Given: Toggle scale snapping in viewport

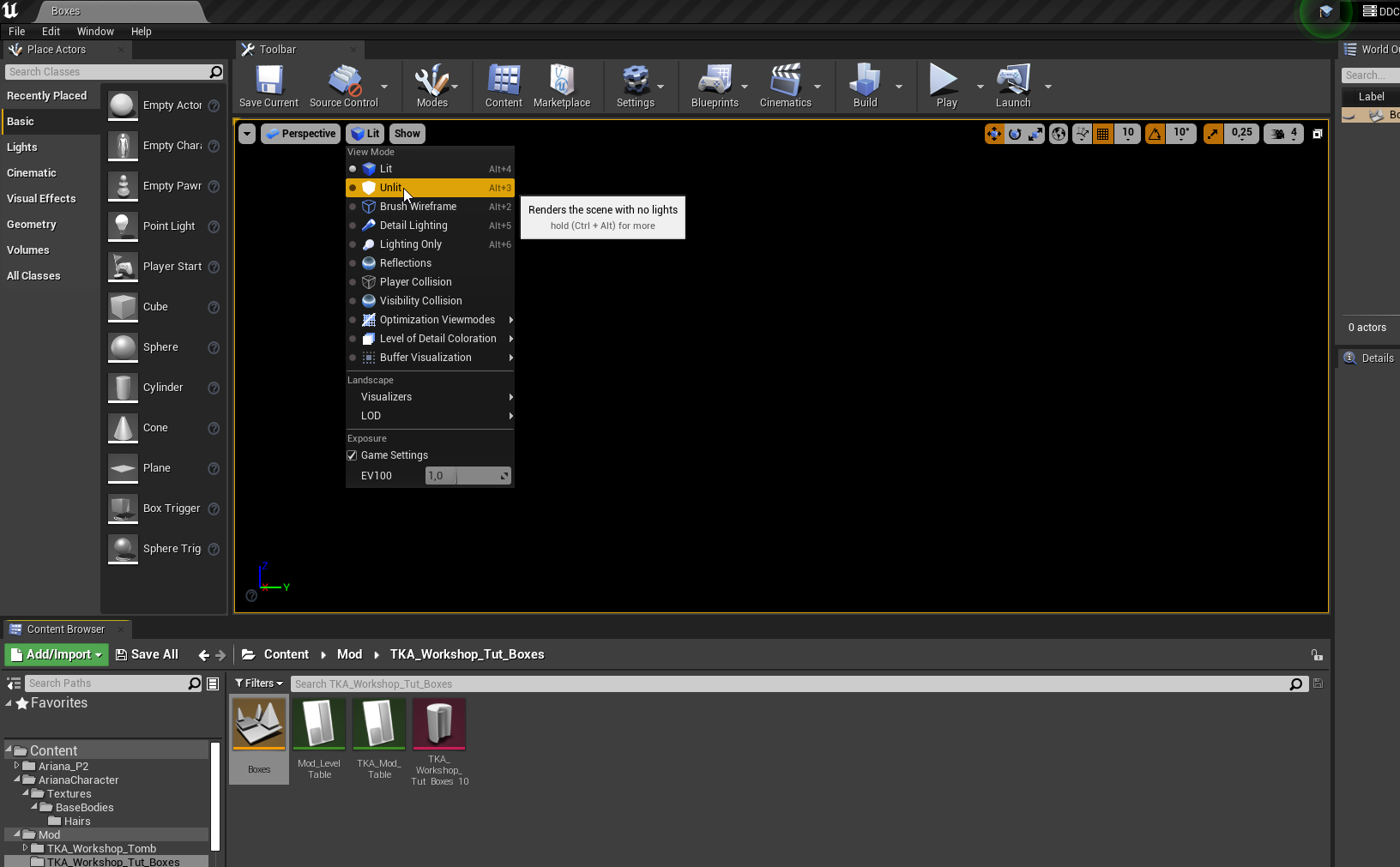Looking at the screenshot, I should 1213,134.
